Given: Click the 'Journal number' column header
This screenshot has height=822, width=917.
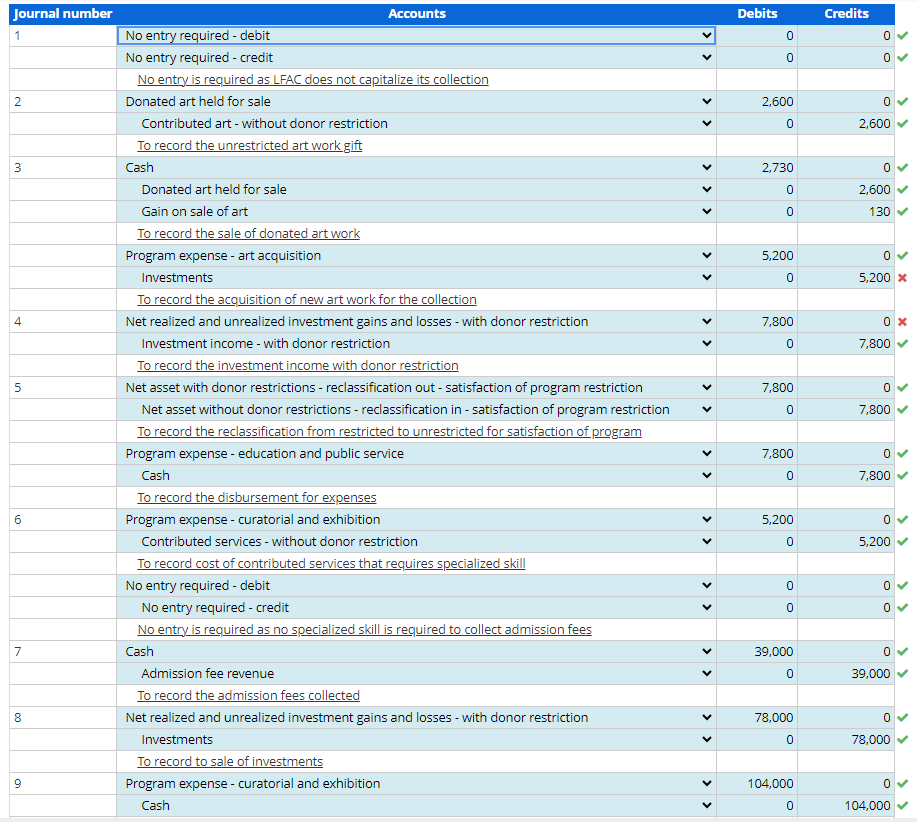Looking at the screenshot, I should (63, 13).
